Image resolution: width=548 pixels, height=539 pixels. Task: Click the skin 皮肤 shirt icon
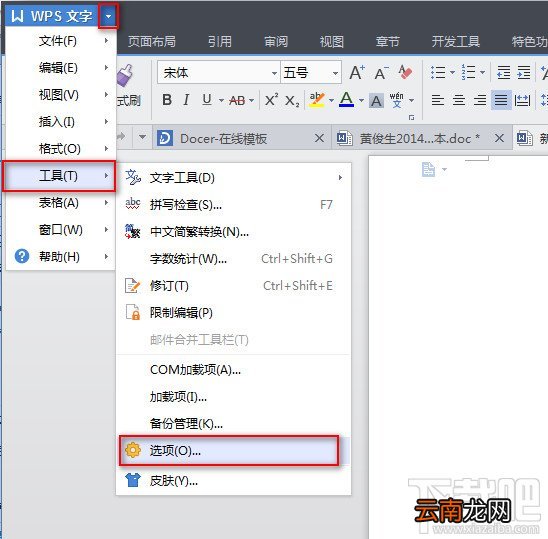(x=133, y=480)
